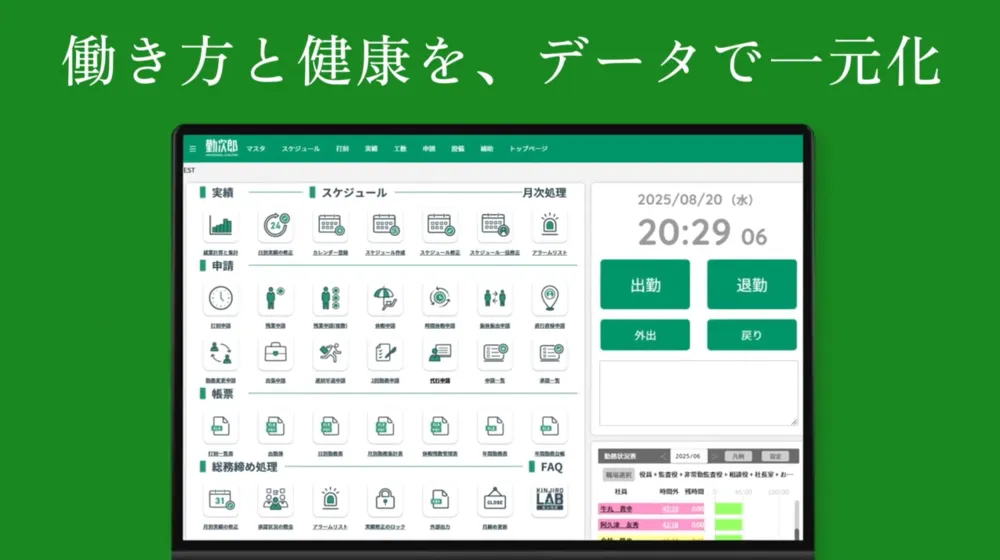
Task: Click the 設定 button in 勤務状況表
Action: [775, 457]
